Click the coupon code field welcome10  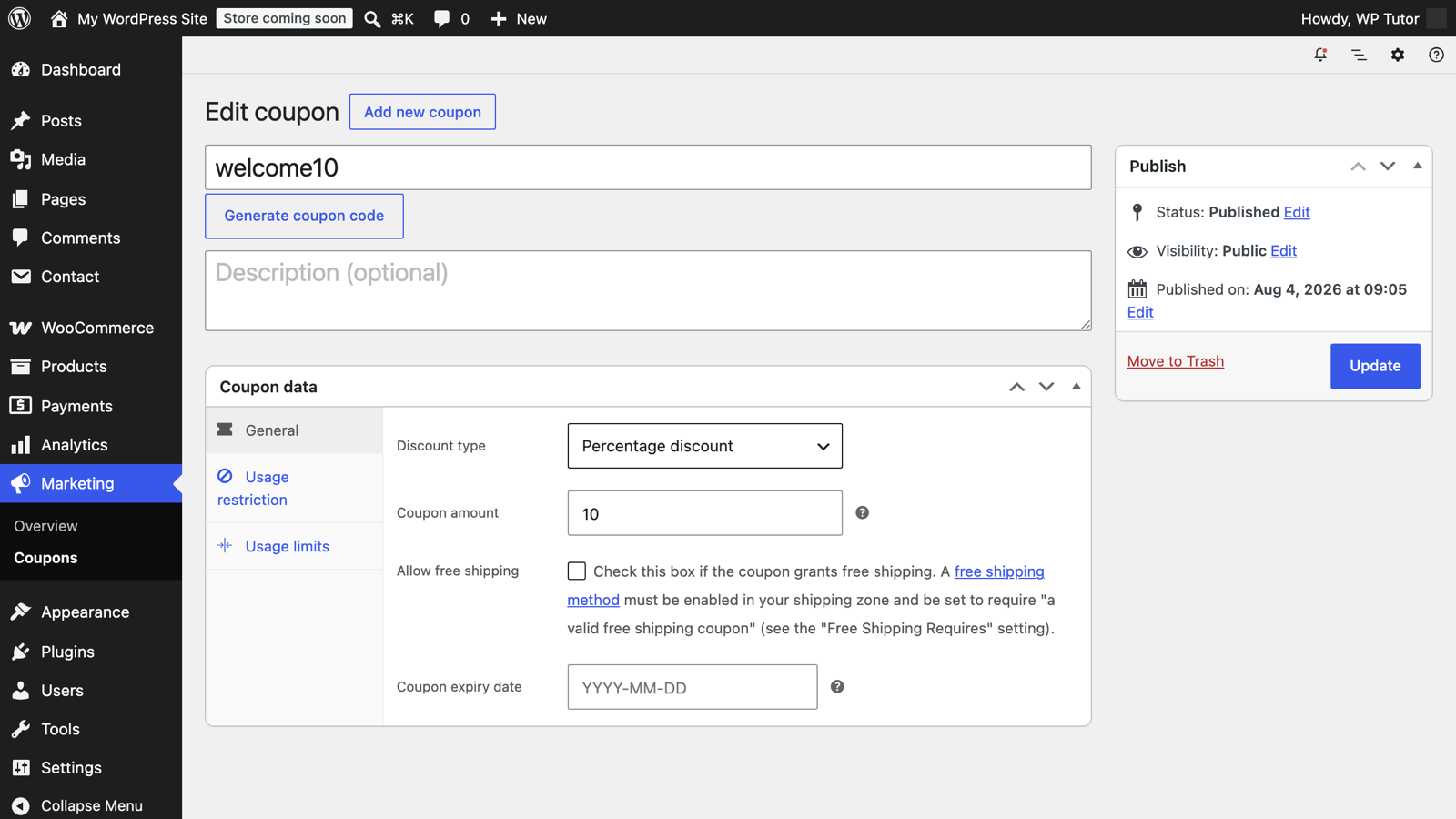648,167
